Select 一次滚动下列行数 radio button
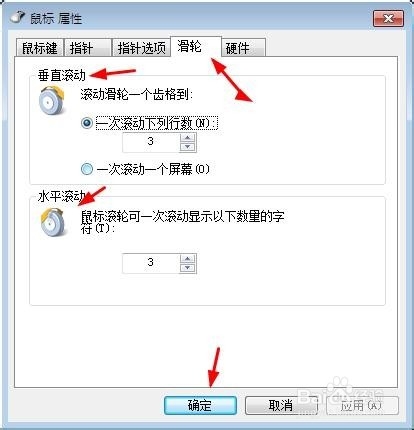The image size is (414, 430). pos(87,123)
